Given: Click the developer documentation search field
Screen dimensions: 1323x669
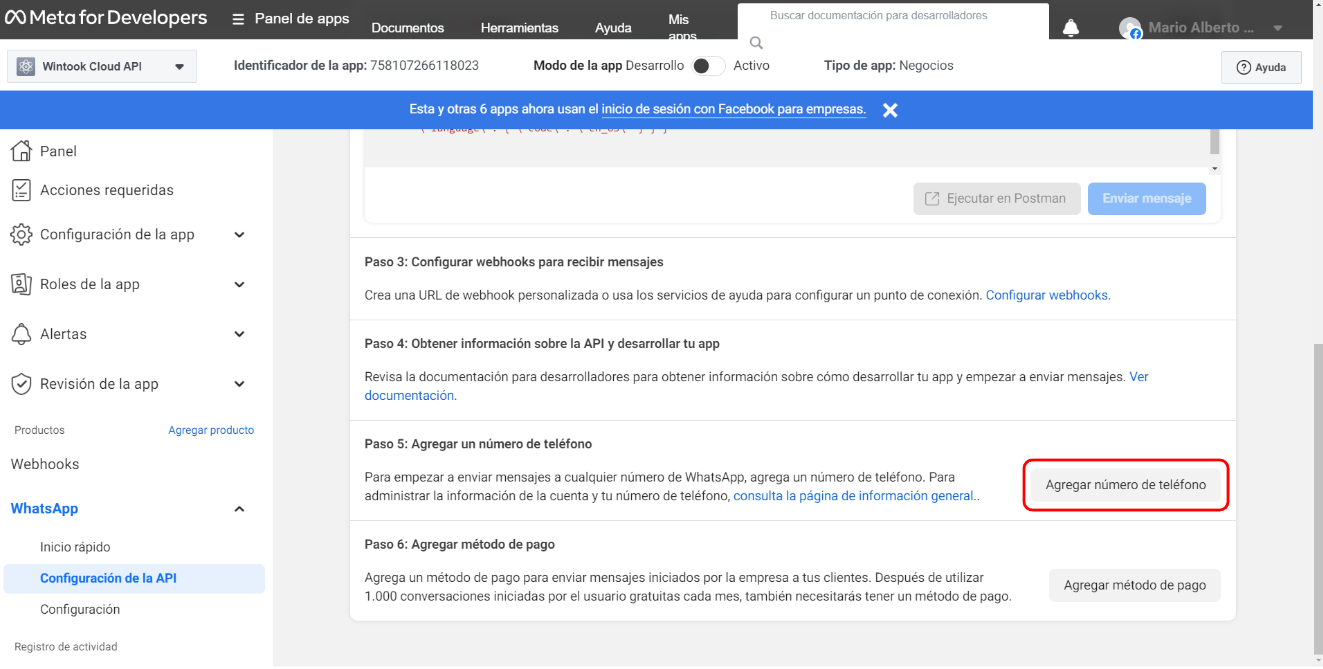Looking at the screenshot, I should point(892,16).
